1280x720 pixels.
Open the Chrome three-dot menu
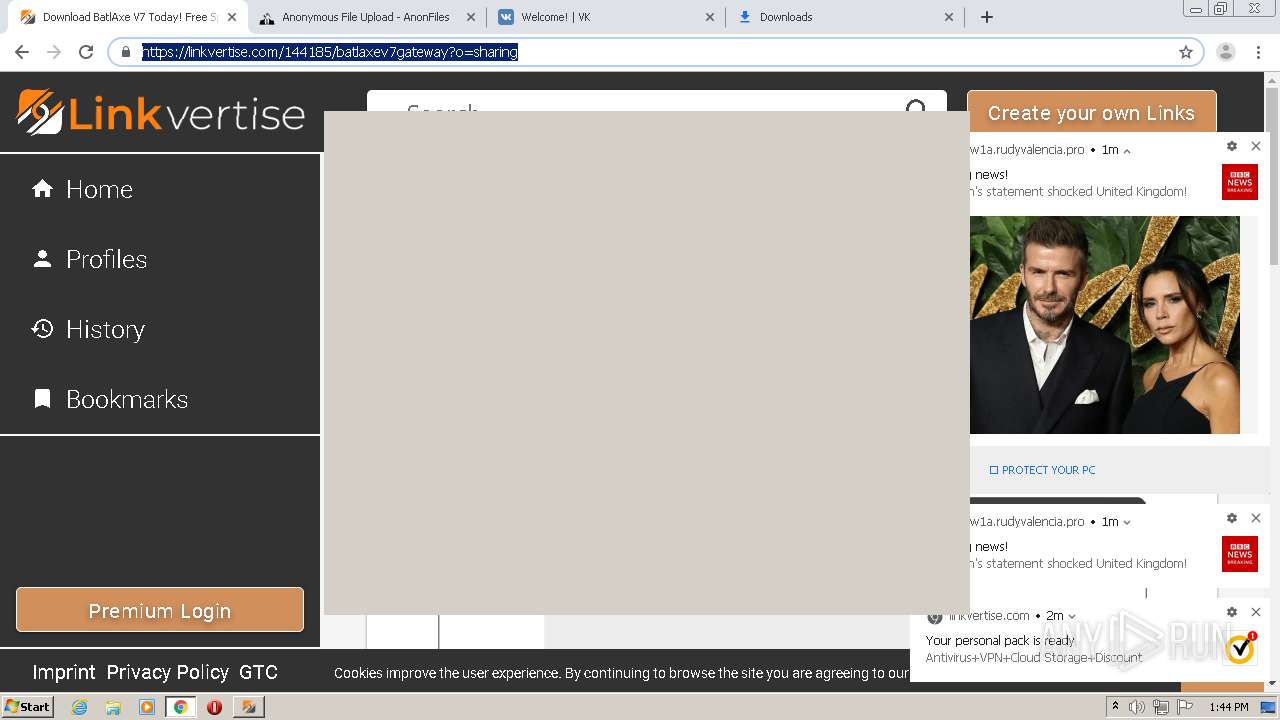click(x=1258, y=52)
